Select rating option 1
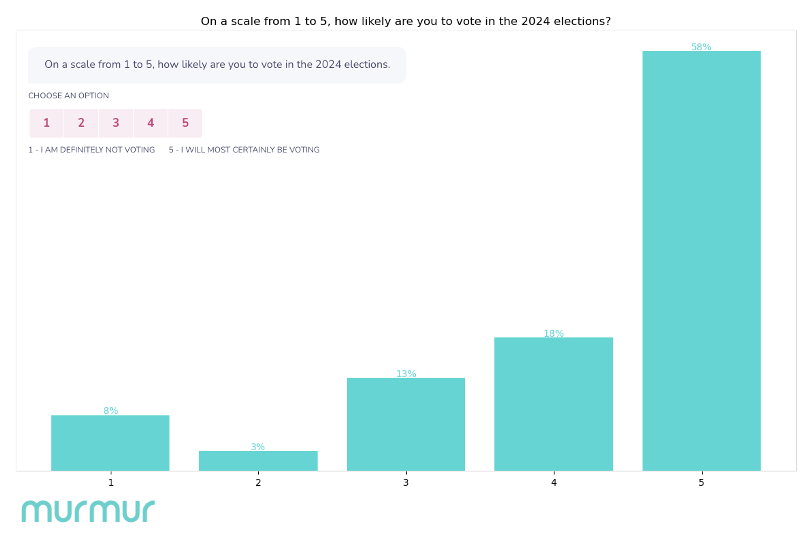The width and height of the screenshot is (801, 536). [46, 123]
